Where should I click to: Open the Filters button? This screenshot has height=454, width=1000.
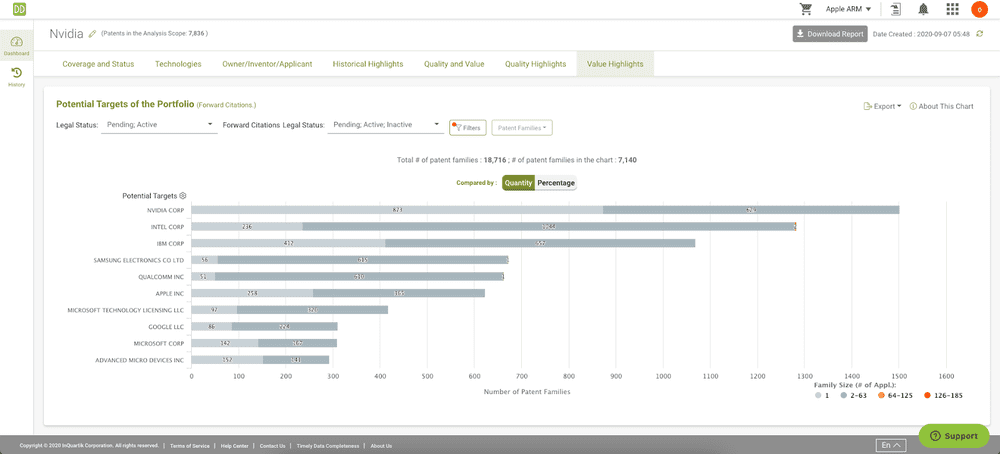tap(468, 128)
